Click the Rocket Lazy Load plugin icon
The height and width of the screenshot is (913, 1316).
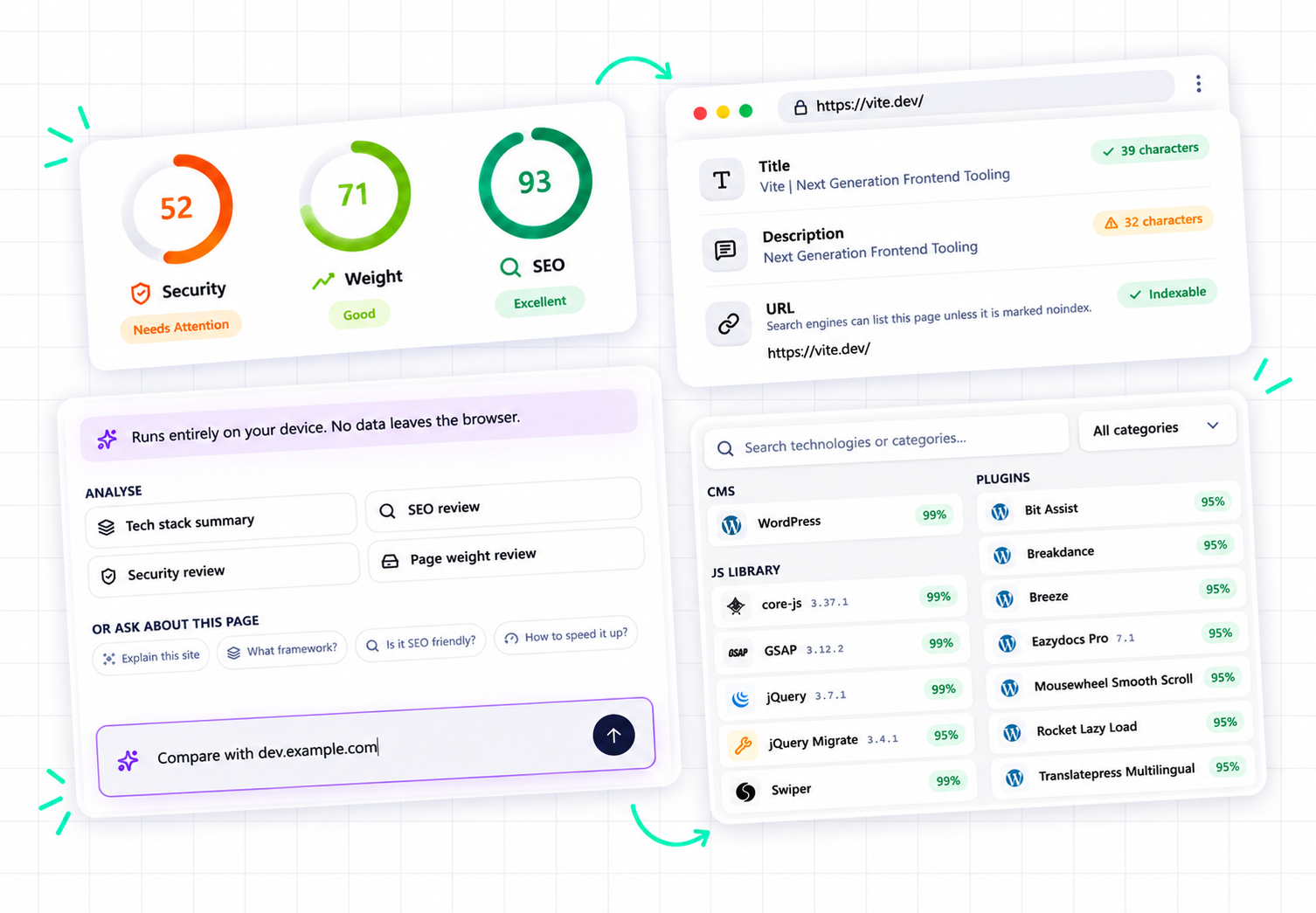tap(1012, 732)
